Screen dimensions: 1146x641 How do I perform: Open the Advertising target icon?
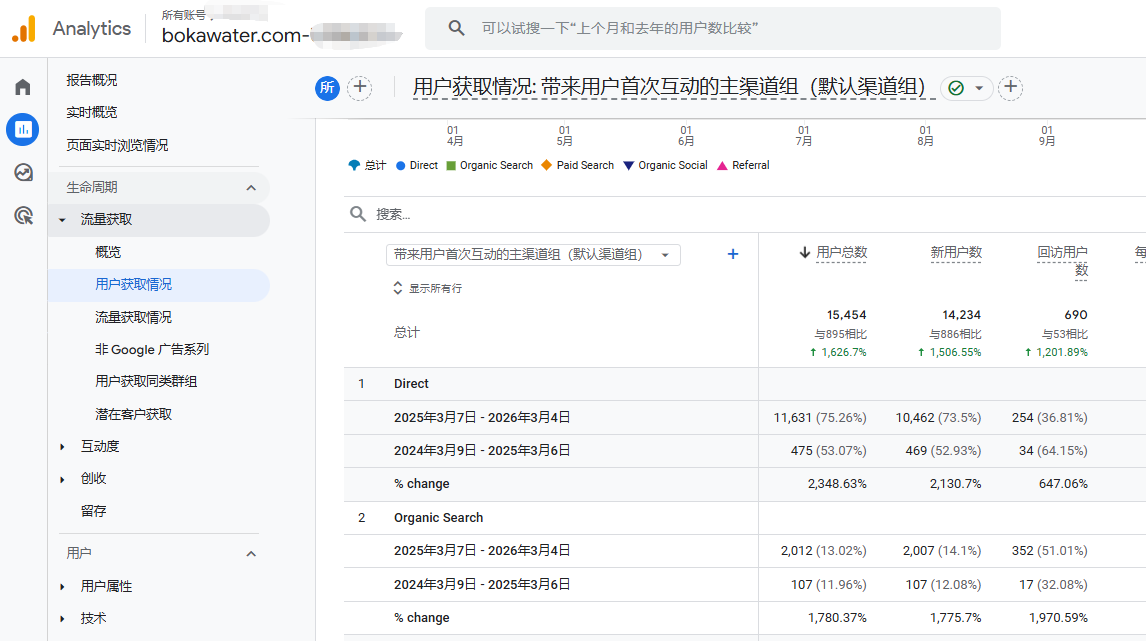(x=23, y=215)
